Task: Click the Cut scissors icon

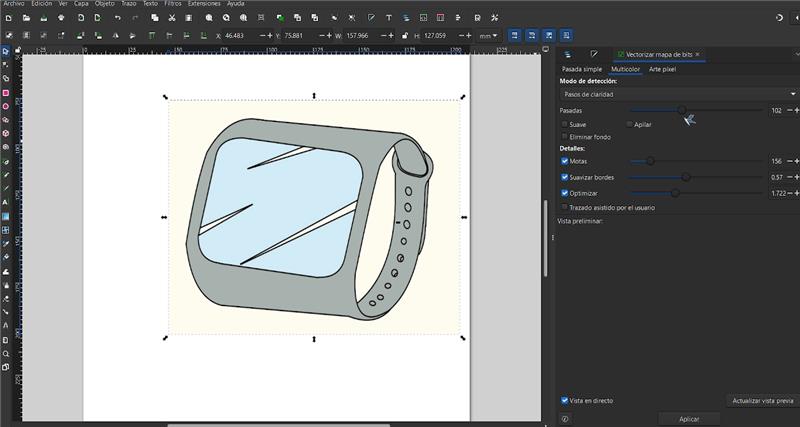Action: tap(172, 18)
